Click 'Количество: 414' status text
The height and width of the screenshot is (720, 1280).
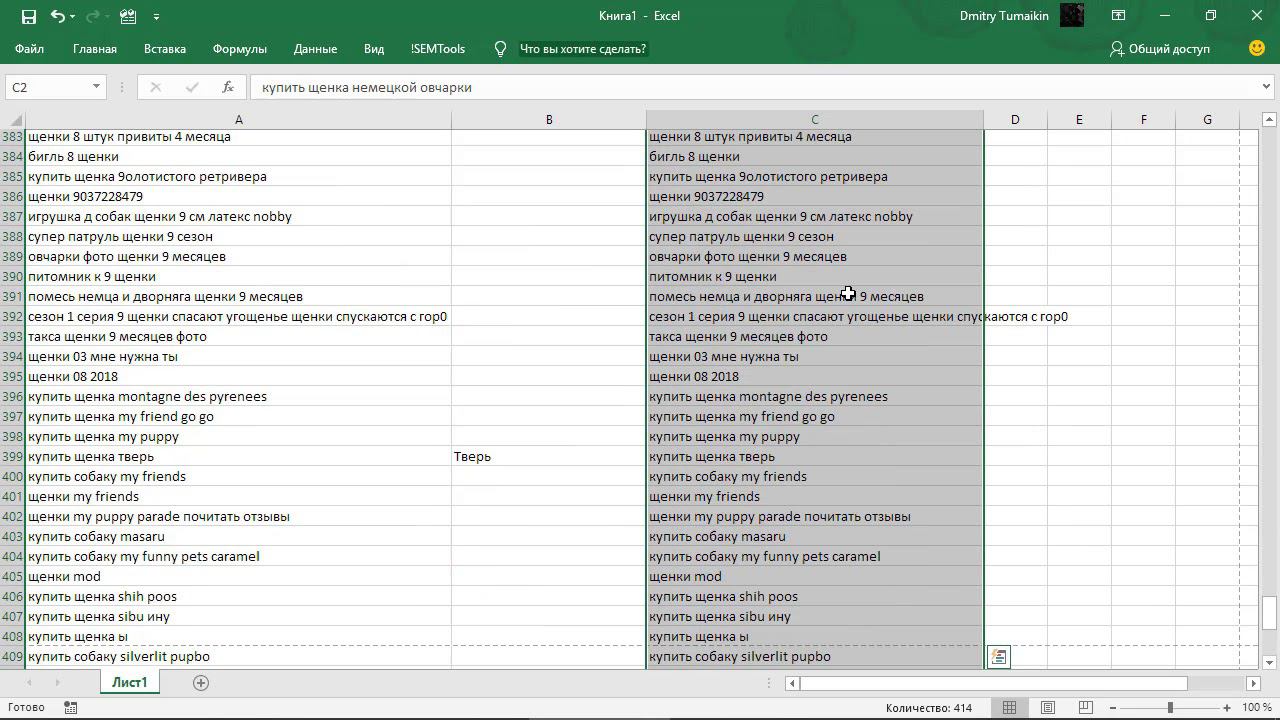pyautogui.click(x=929, y=708)
